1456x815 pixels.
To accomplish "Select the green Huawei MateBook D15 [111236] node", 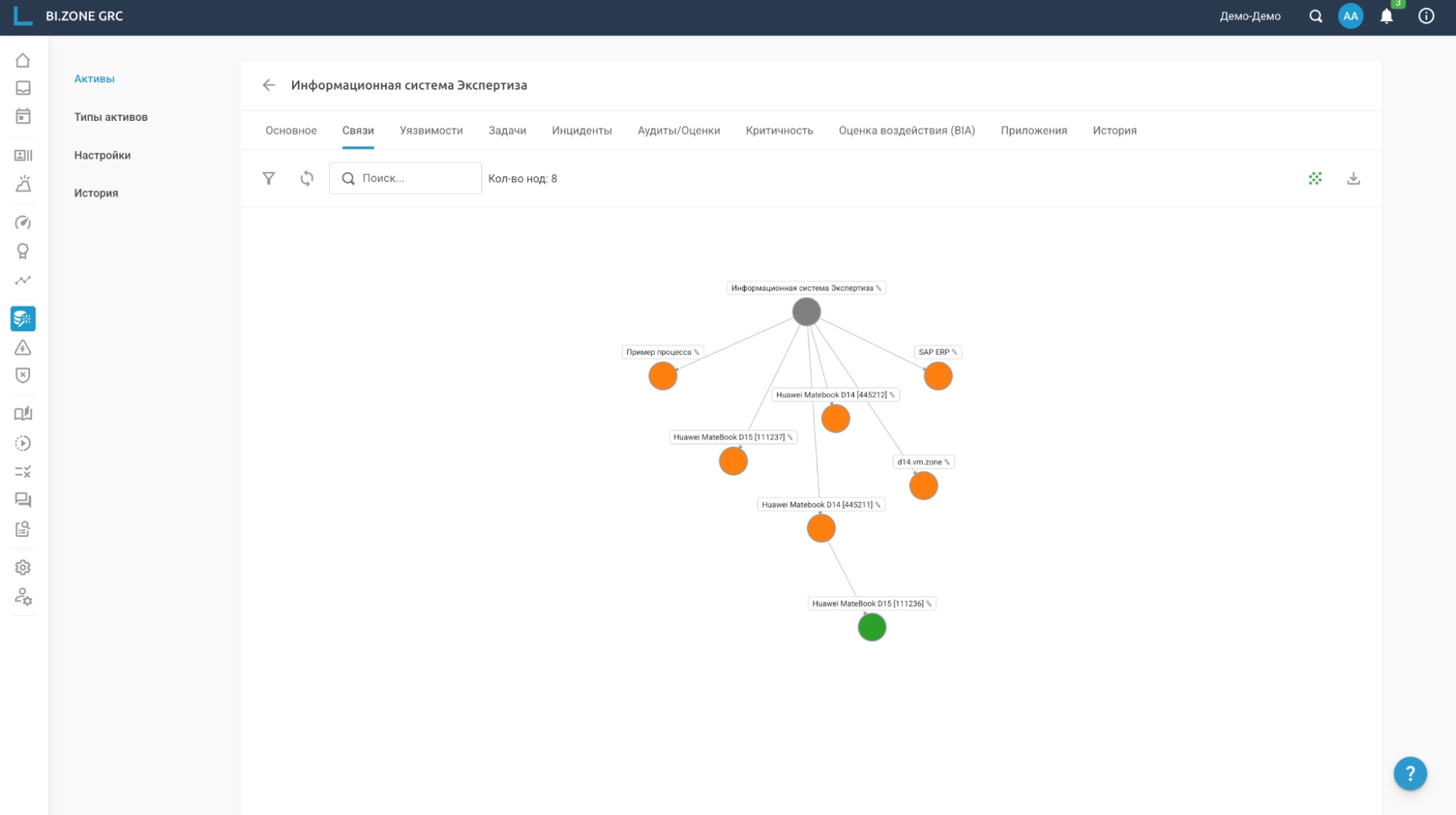I will click(x=872, y=627).
